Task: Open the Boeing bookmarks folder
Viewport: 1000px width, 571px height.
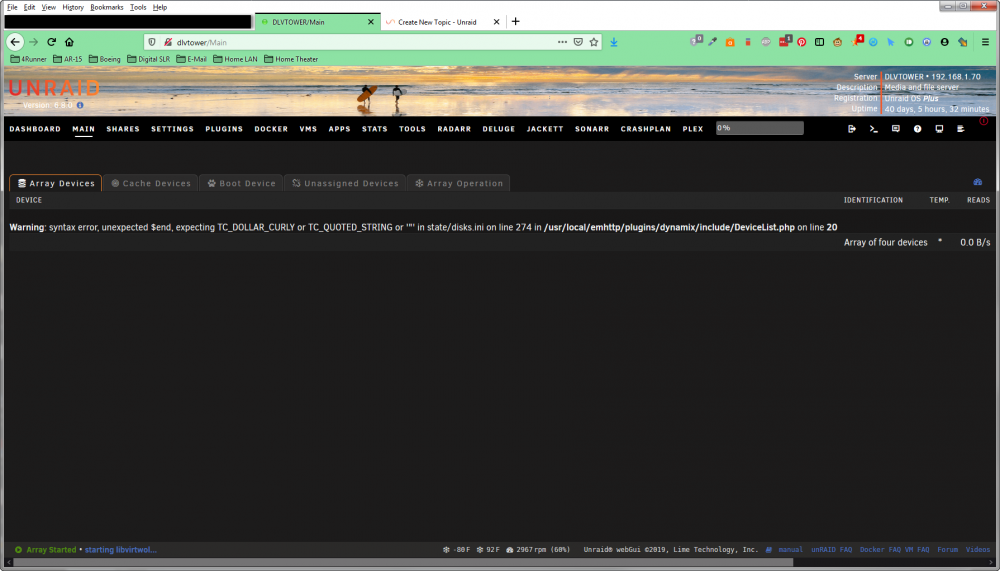Action: 105,59
